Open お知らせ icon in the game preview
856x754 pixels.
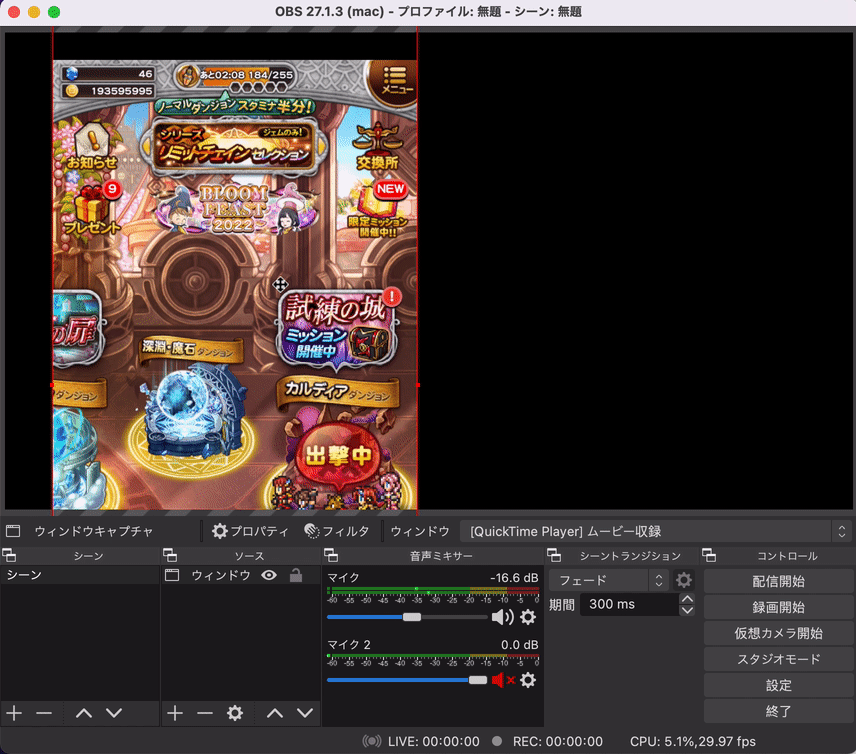point(92,144)
